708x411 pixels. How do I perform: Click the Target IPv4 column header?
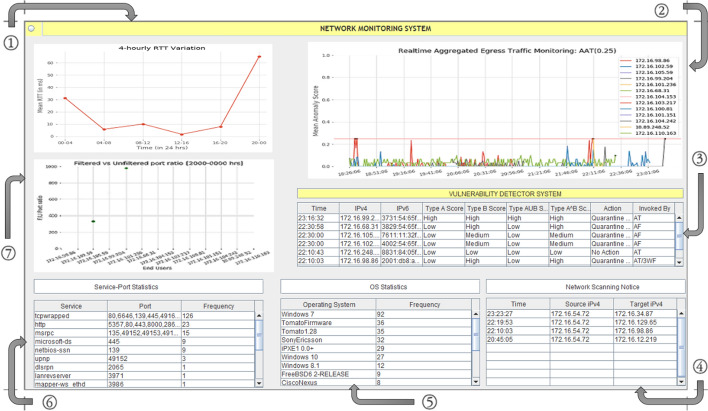[x=645, y=304]
